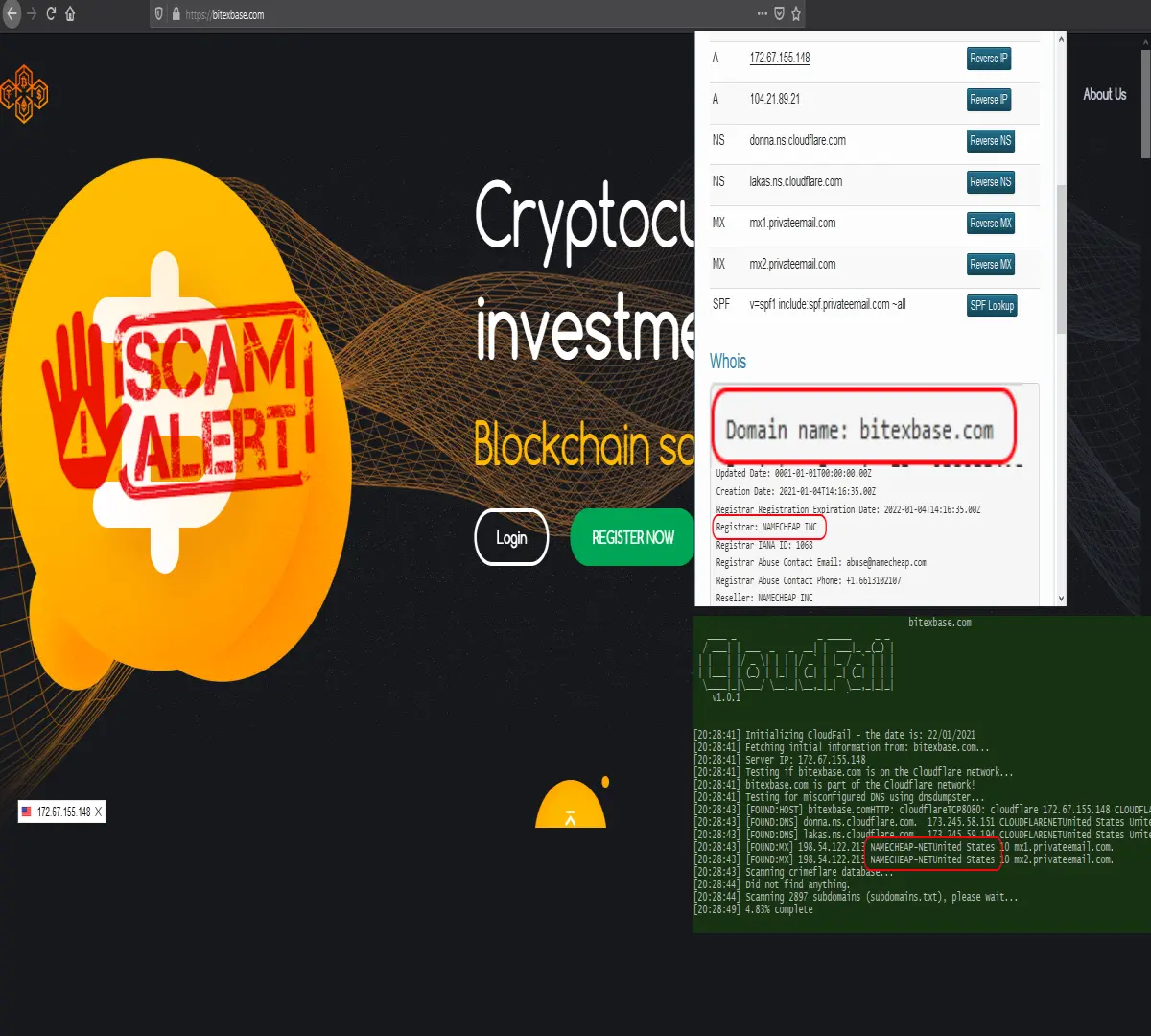
Task: Click the DNS popup scrollbar thumb
Action: [1061, 259]
